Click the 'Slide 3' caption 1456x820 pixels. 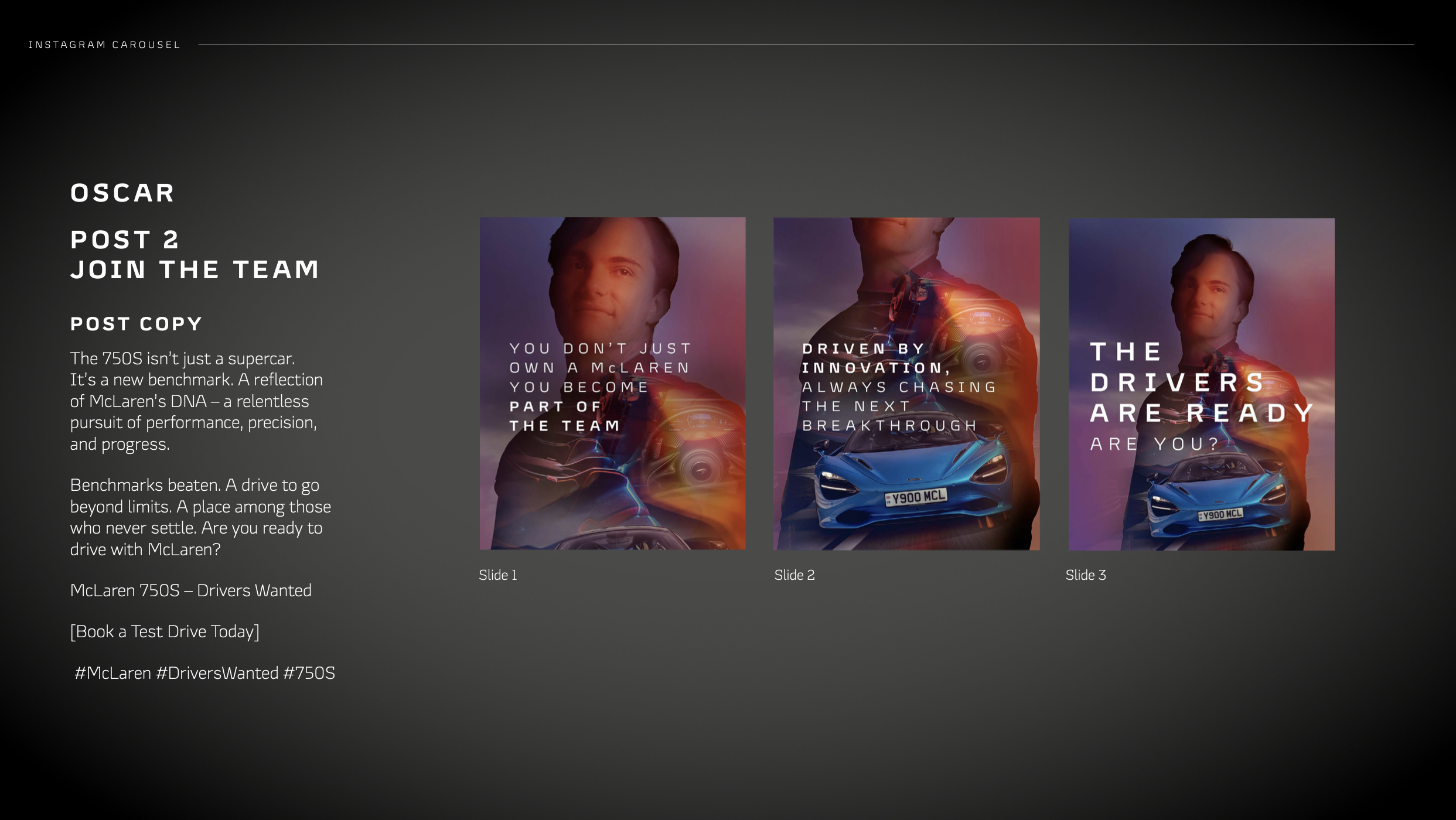click(1086, 575)
